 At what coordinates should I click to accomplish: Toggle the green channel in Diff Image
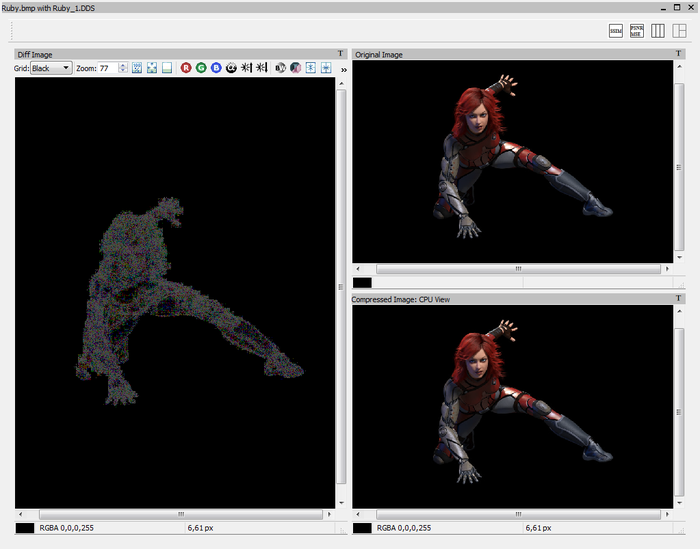pos(201,68)
